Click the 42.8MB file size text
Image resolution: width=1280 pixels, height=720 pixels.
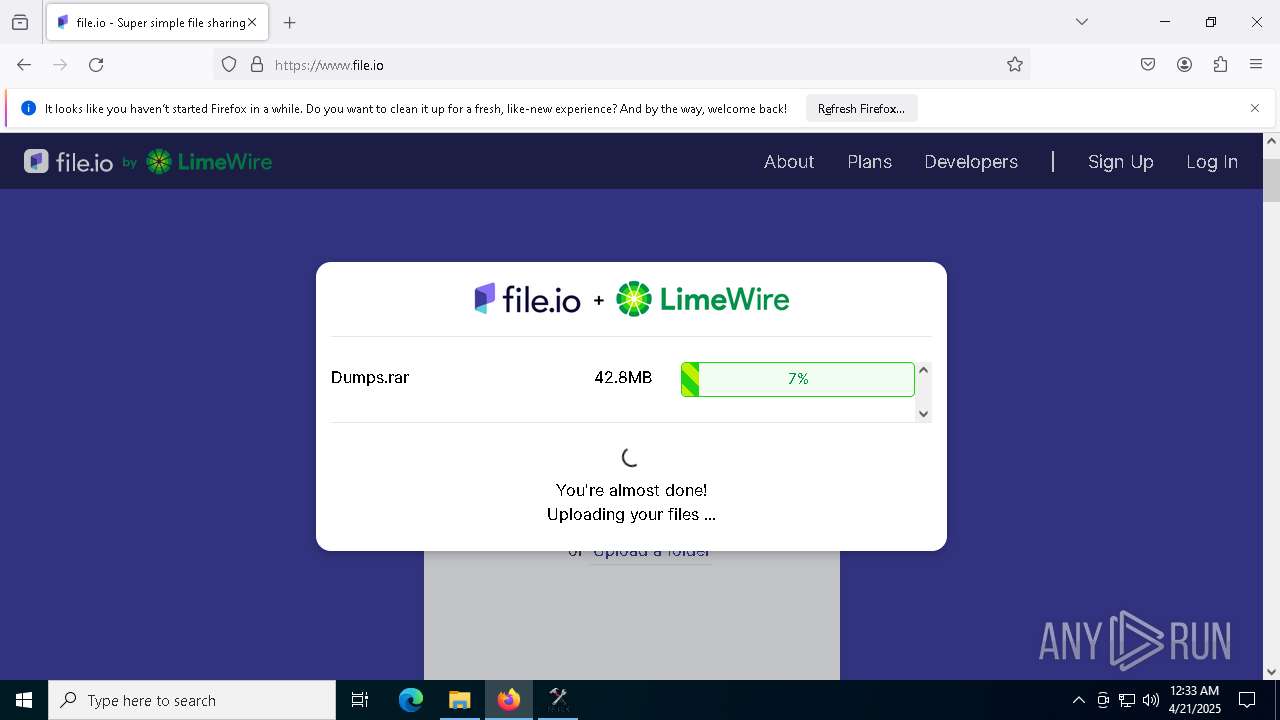point(623,378)
